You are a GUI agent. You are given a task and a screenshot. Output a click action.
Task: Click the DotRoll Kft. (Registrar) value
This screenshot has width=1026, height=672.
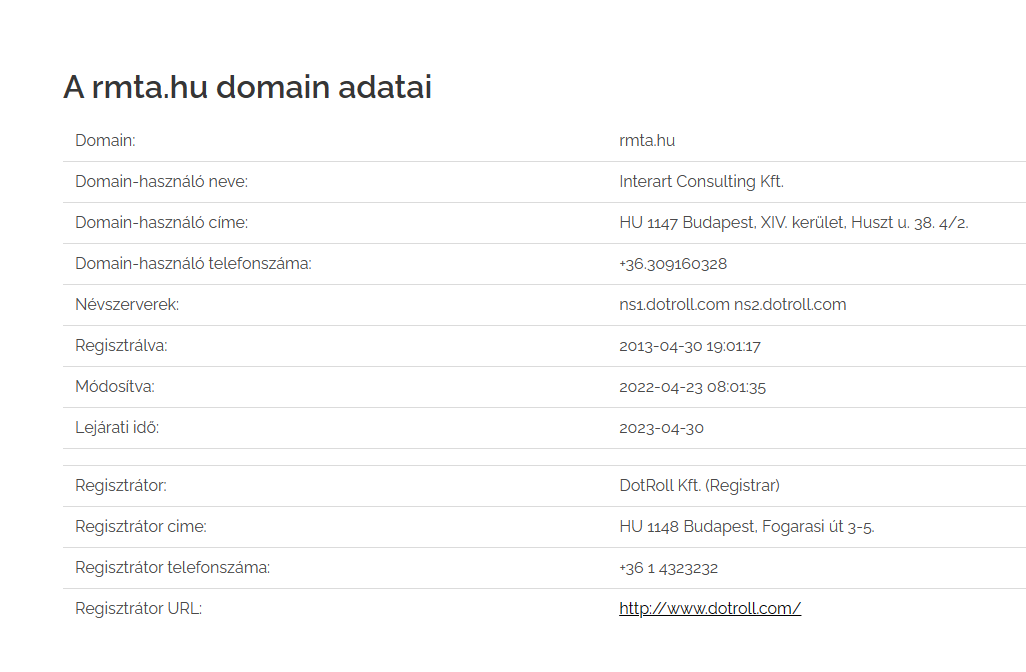pyautogui.click(x=699, y=486)
